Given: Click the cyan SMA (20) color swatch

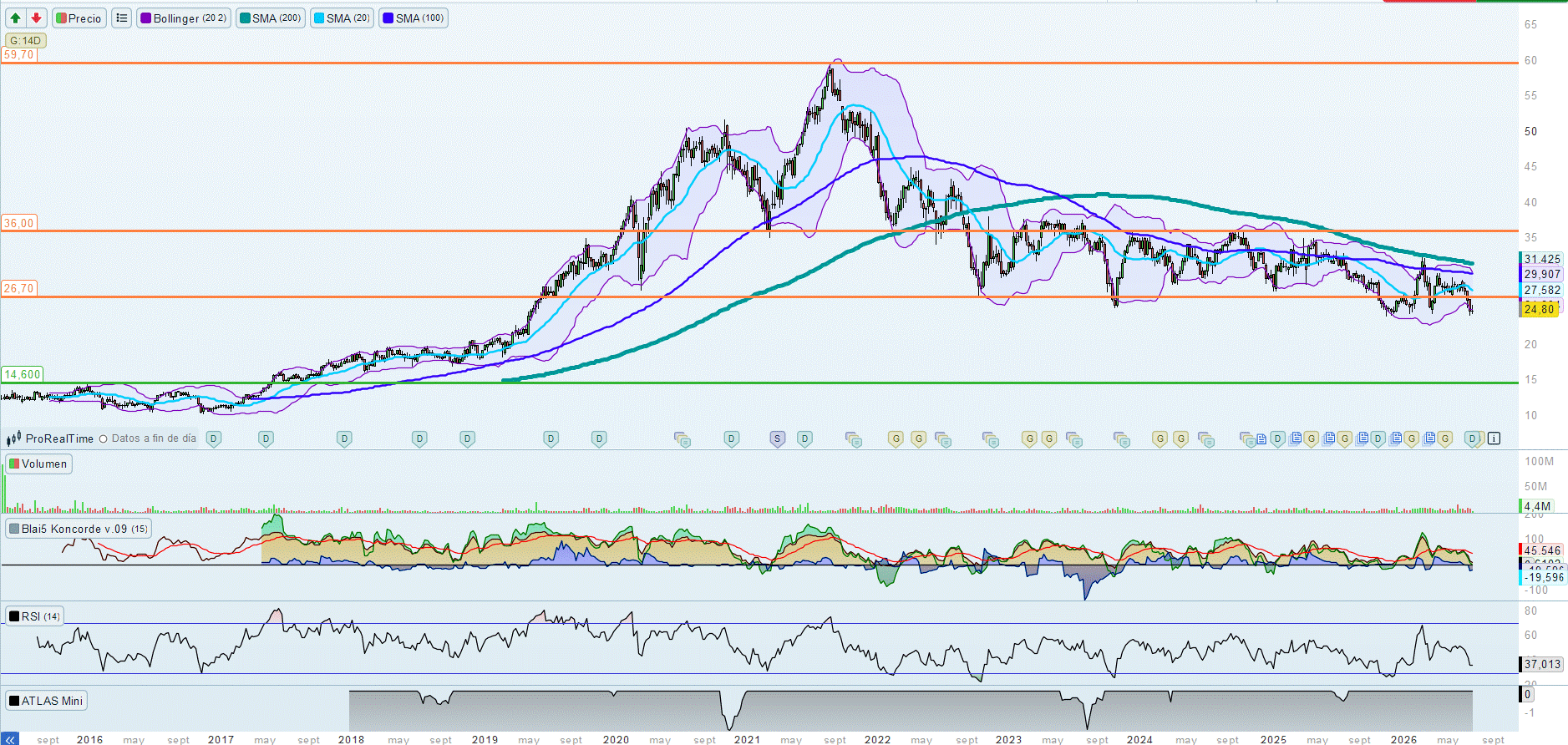Looking at the screenshot, I should (319, 18).
